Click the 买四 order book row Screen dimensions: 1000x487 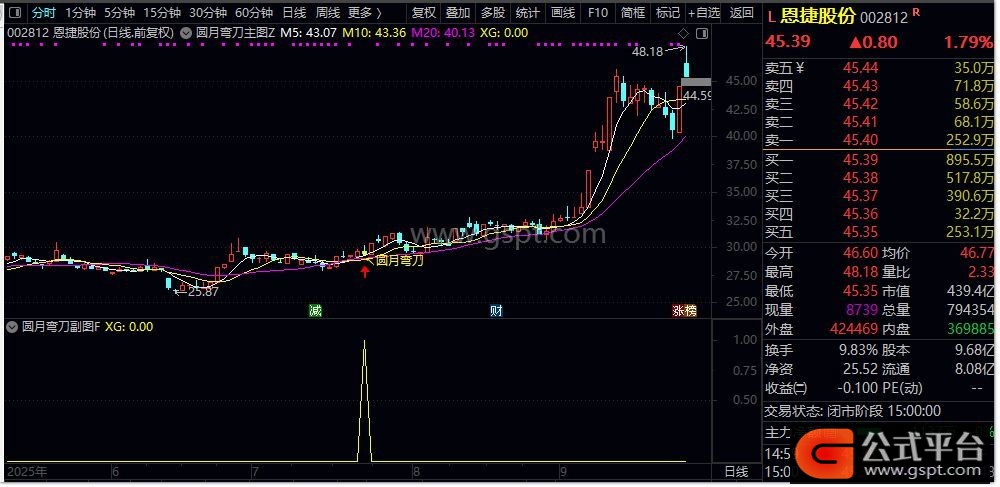pos(879,214)
